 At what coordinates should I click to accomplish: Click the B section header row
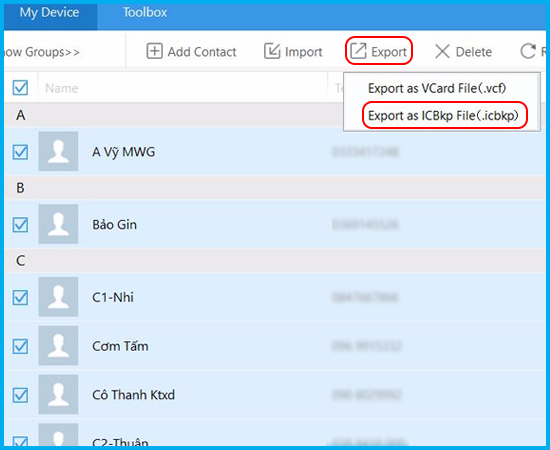coord(275,188)
